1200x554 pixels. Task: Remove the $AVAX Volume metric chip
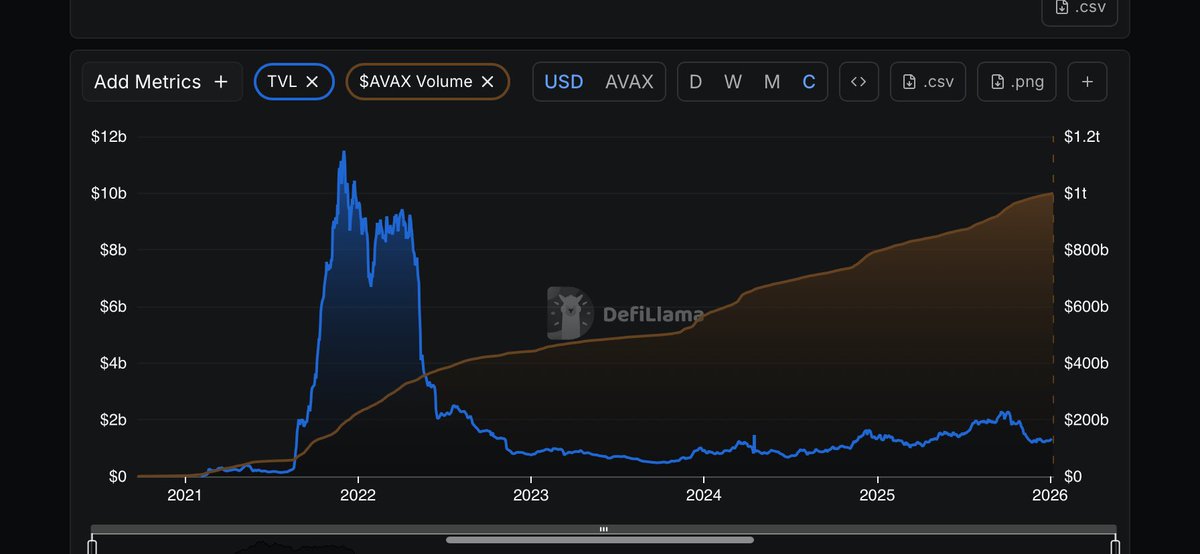pos(488,82)
